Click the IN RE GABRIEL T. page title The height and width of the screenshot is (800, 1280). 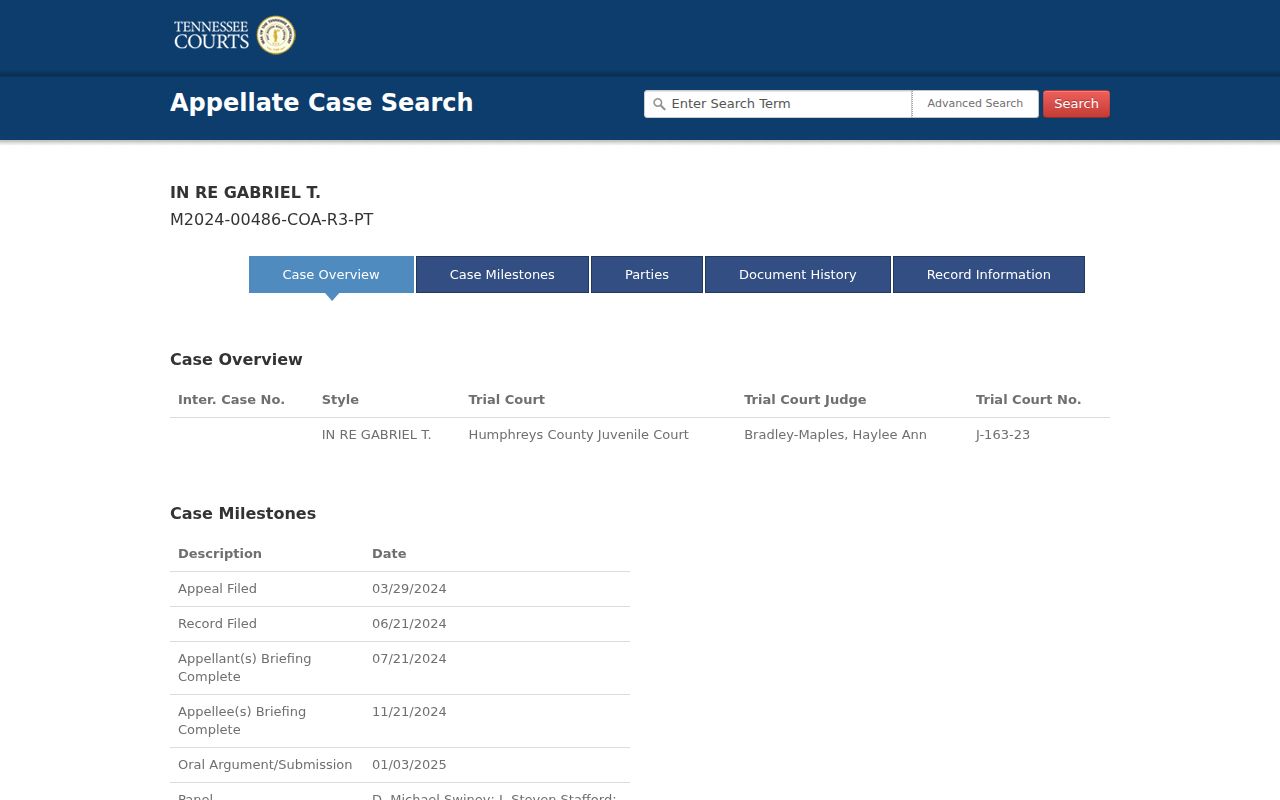click(x=245, y=193)
